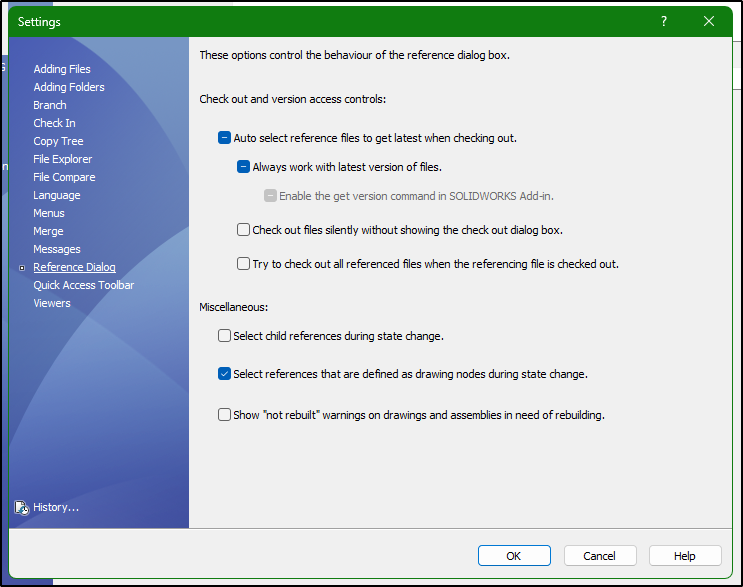Go to File Explorer settings
This screenshot has height=587, width=743.
(x=62, y=159)
